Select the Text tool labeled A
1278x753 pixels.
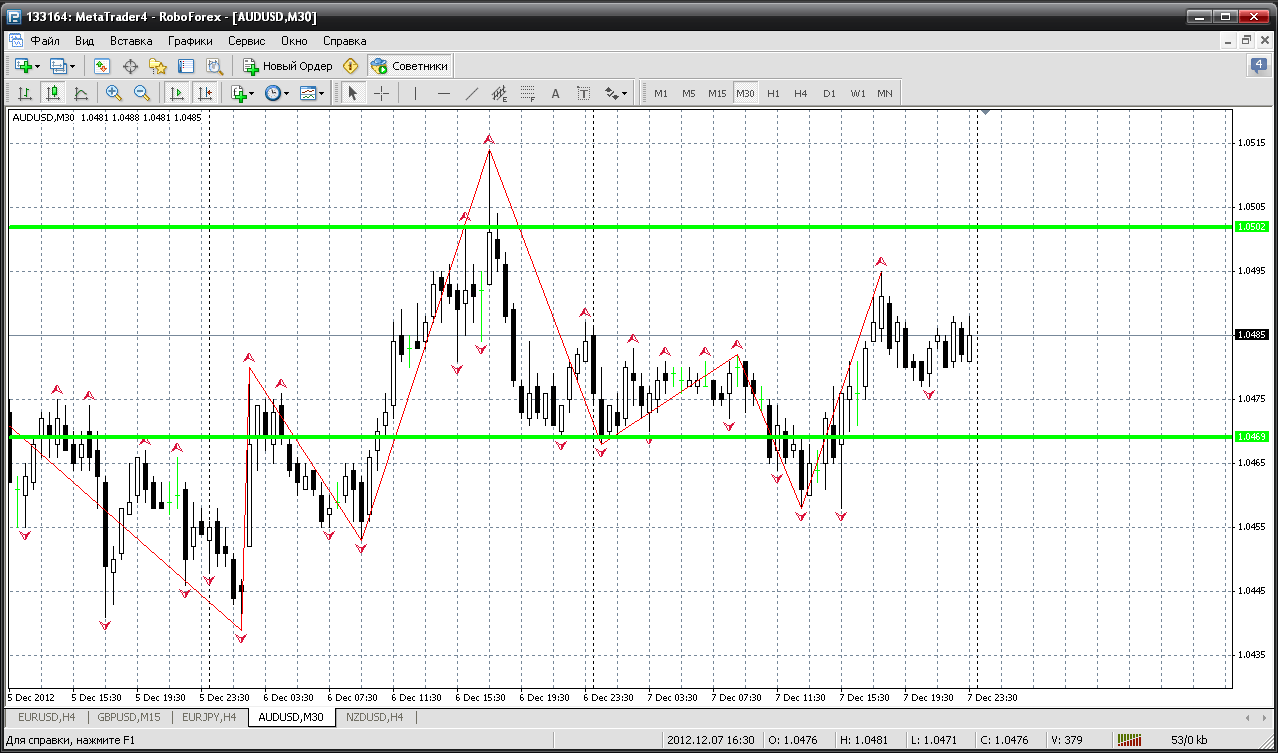pyautogui.click(x=556, y=93)
